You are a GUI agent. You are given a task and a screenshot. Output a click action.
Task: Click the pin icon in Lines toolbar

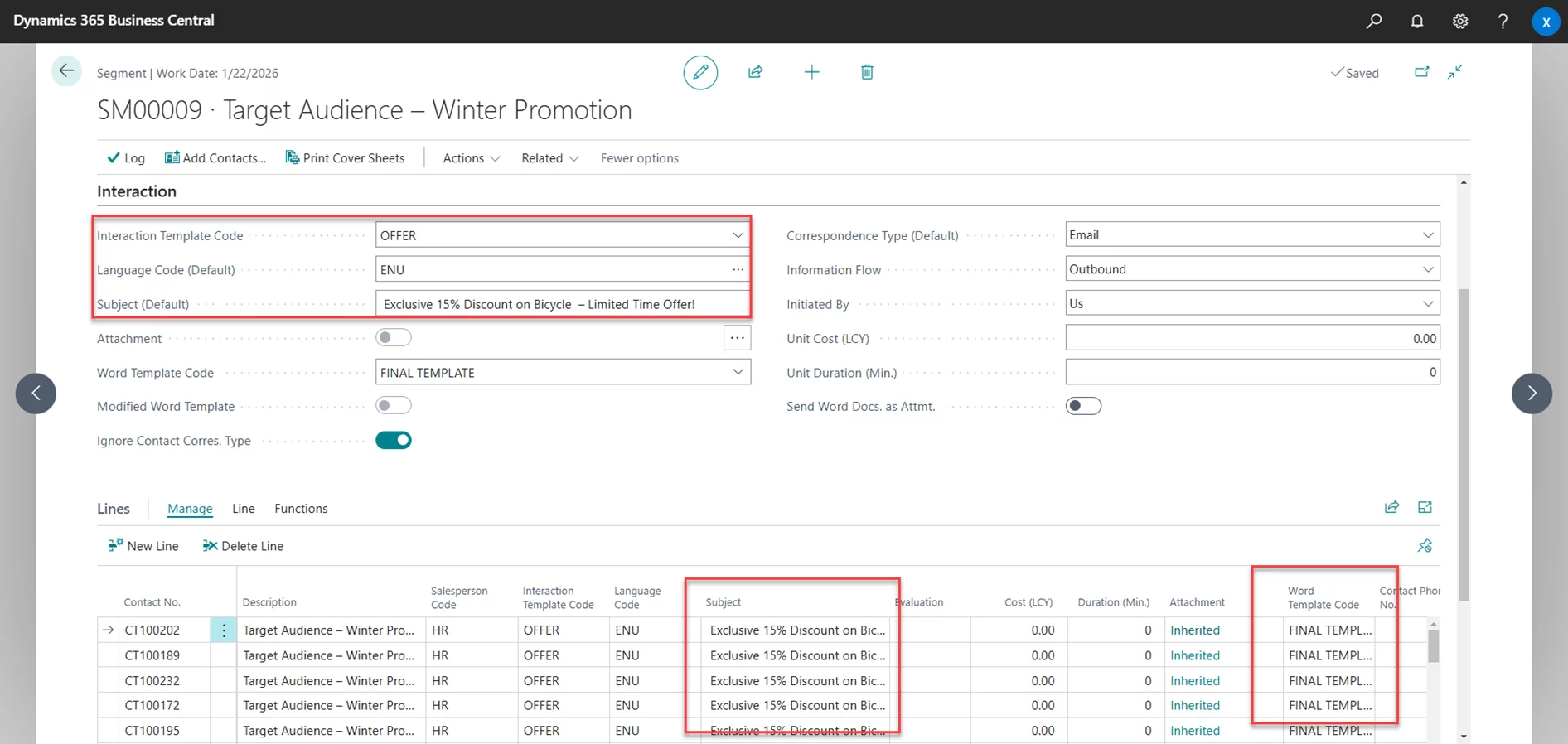[1425, 545]
